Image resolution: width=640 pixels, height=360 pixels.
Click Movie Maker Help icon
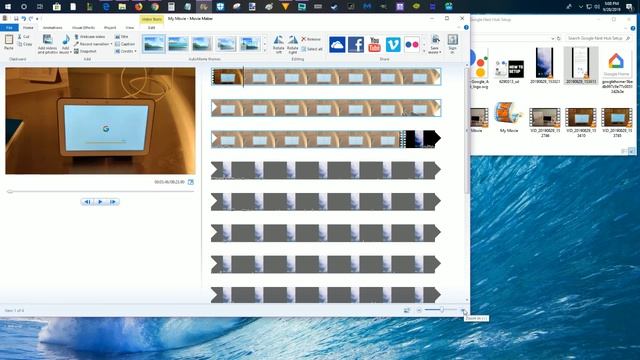click(x=466, y=27)
